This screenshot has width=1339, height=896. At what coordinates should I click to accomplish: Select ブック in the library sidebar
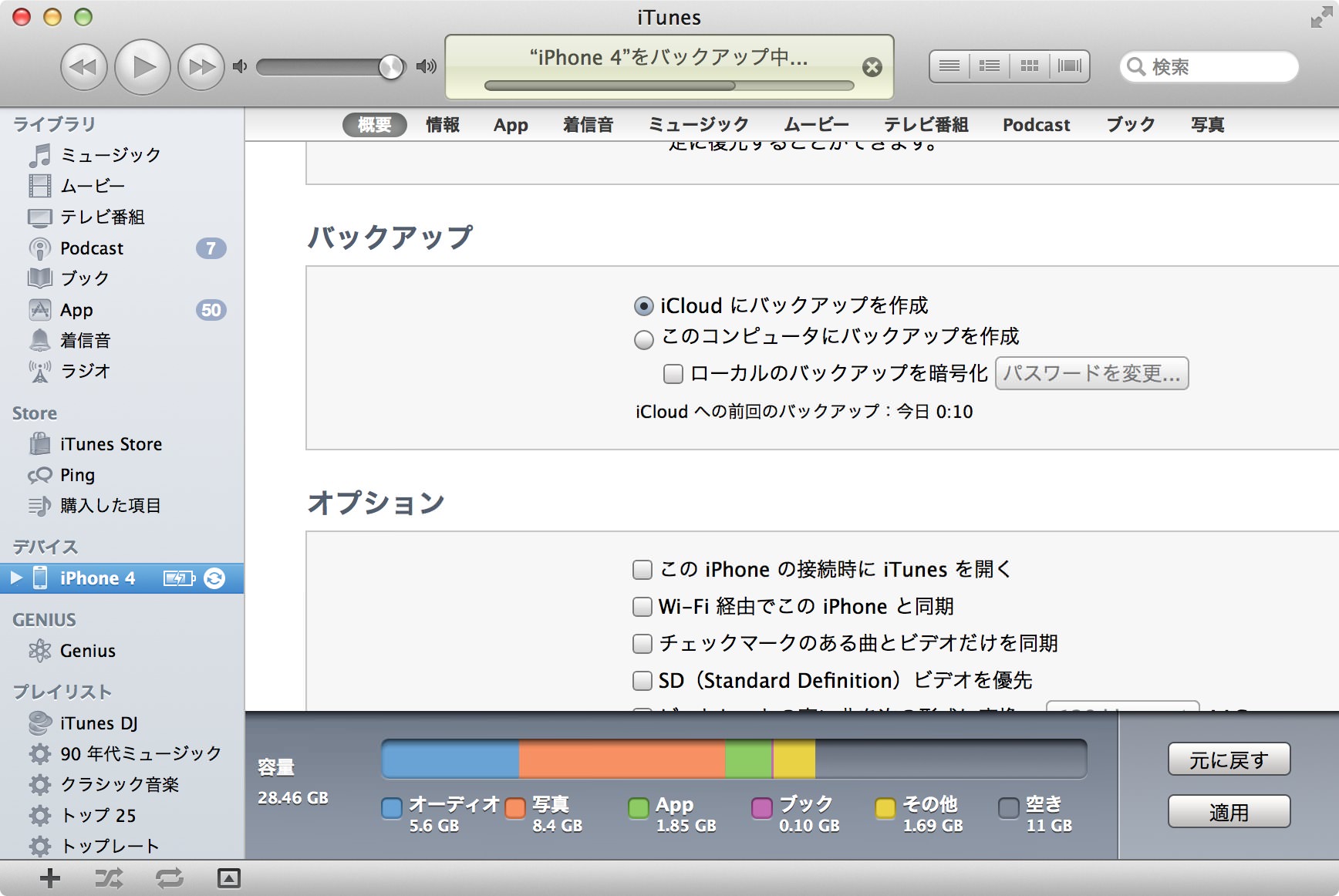tap(122, 278)
